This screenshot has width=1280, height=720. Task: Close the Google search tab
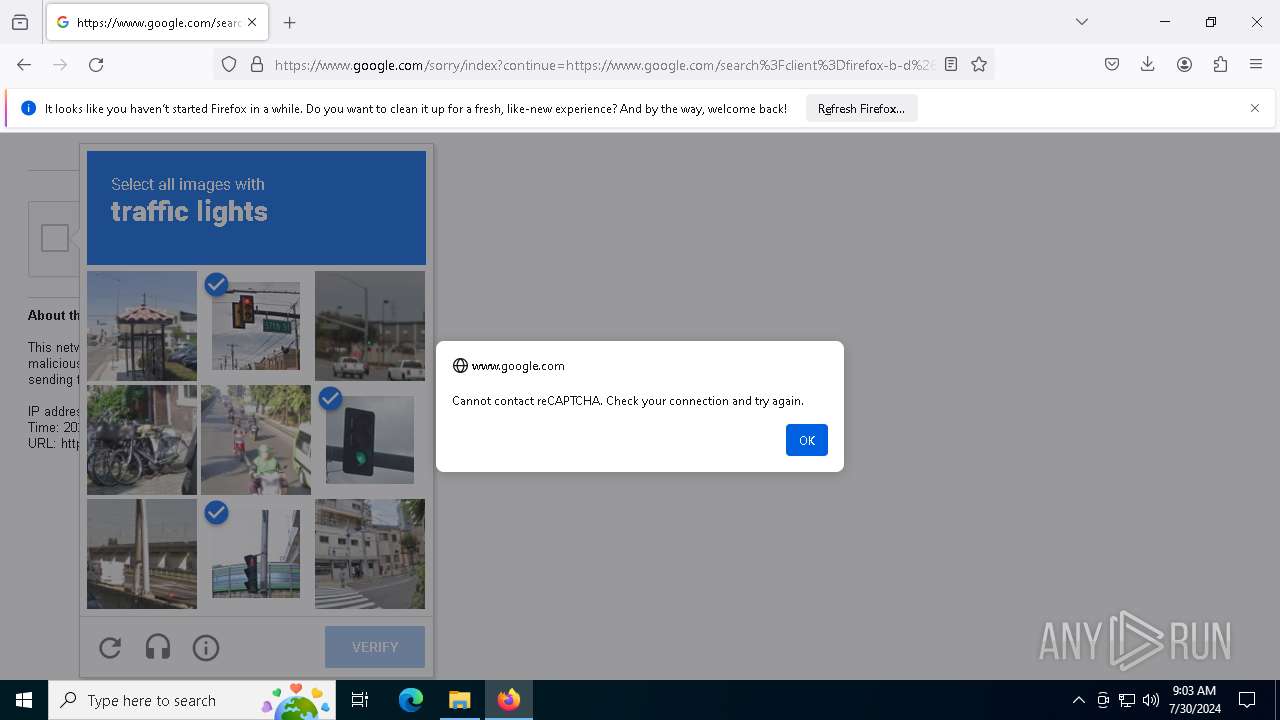pos(252,22)
